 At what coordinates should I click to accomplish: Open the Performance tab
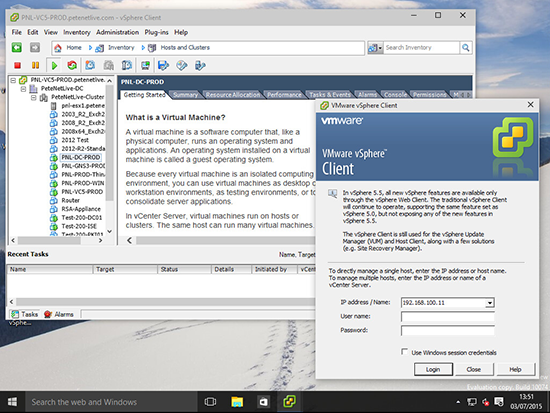click(x=284, y=95)
